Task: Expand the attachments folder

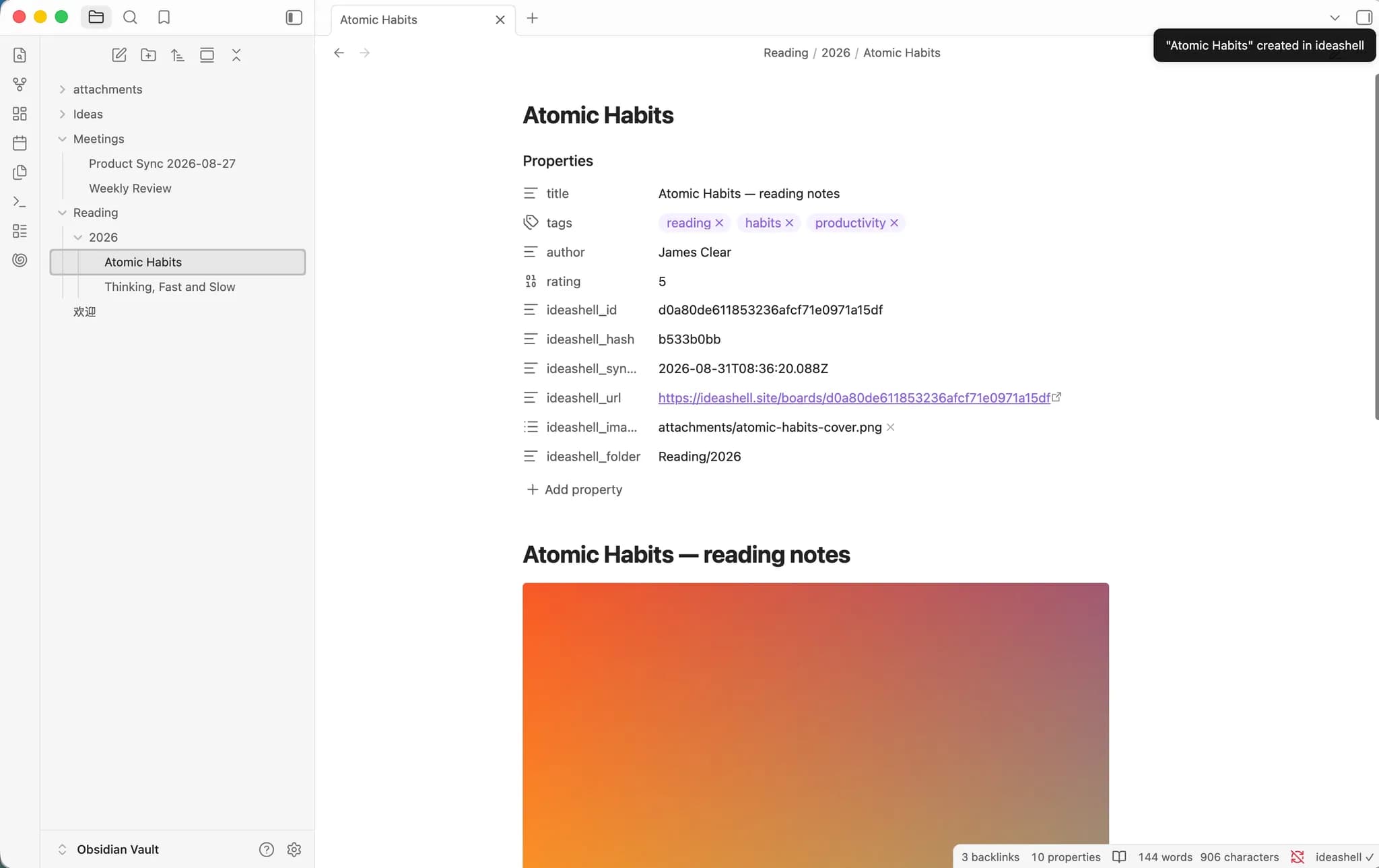Action: click(x=62, y=90)
